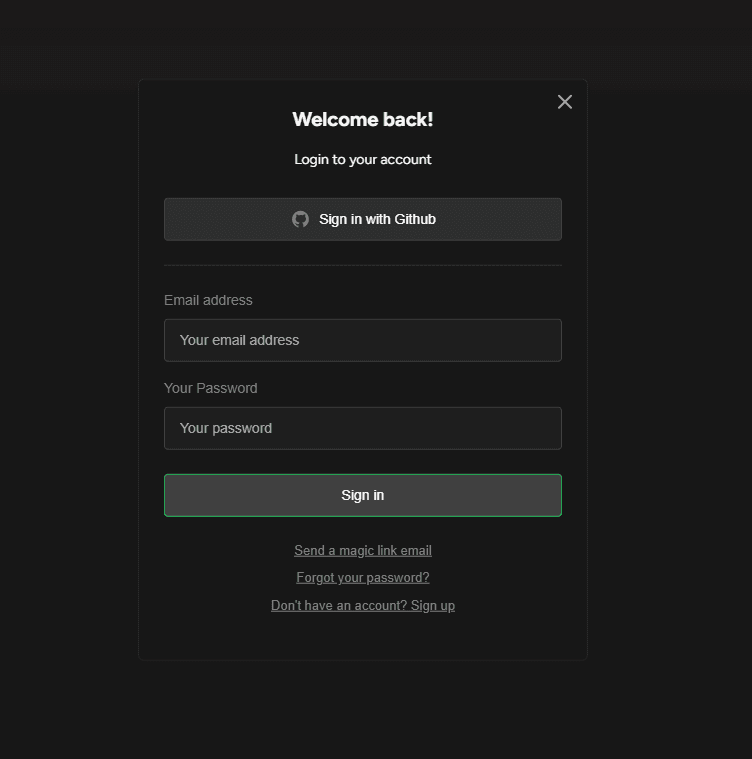Click the dark backdrop outside the login modal

point(68,378)
